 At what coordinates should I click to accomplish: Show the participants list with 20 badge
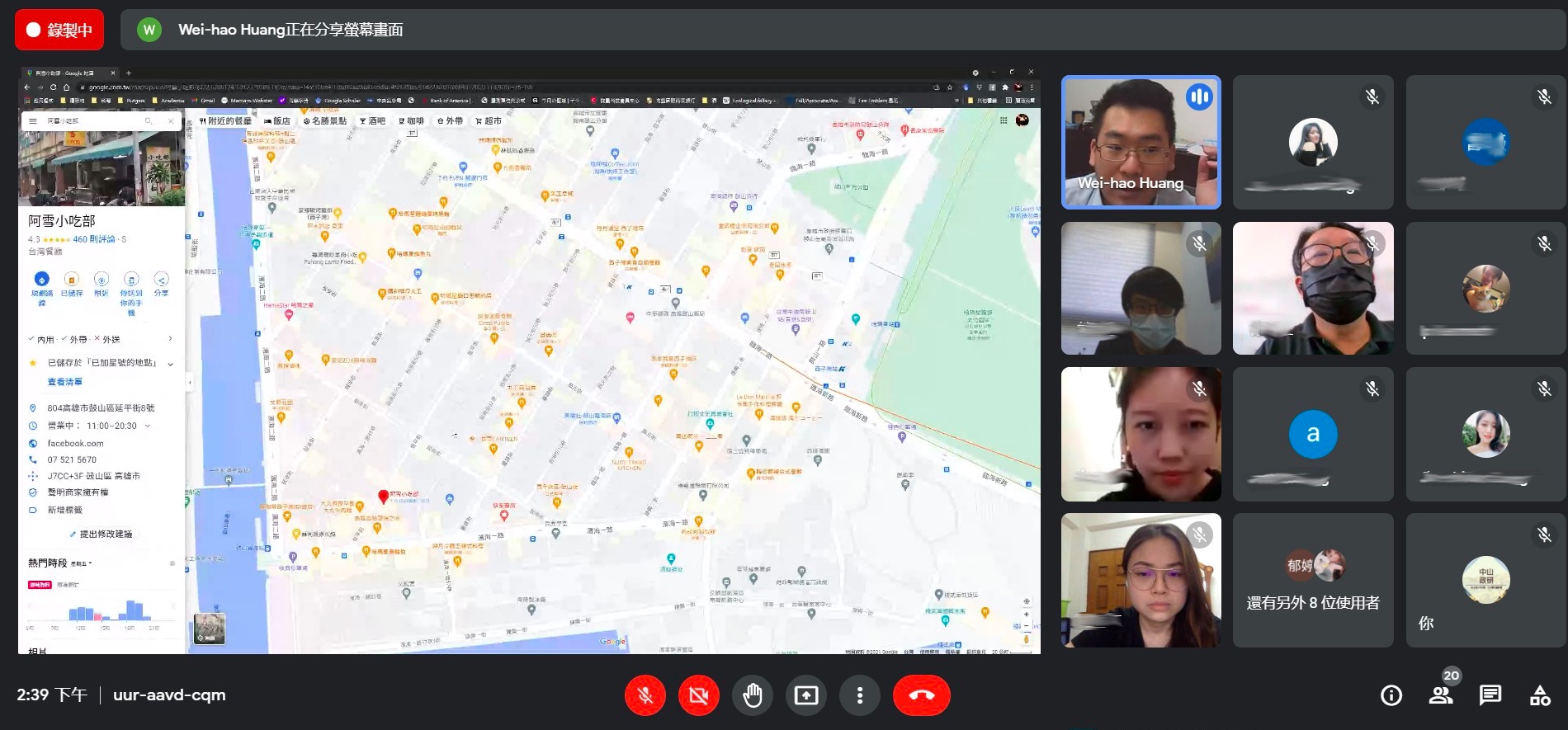coord(1441,695)
